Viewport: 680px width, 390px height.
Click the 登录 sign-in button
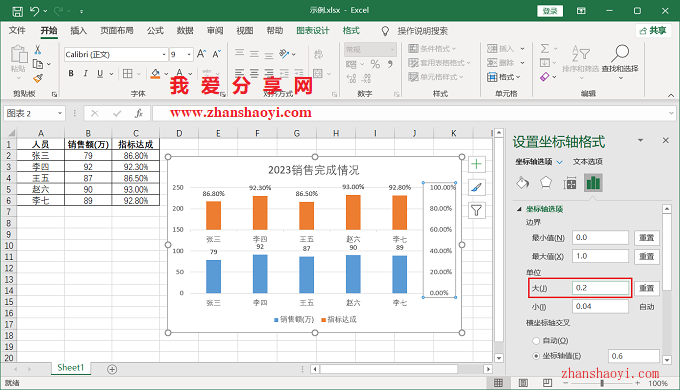pyautogui.click(x=550, y=11)
